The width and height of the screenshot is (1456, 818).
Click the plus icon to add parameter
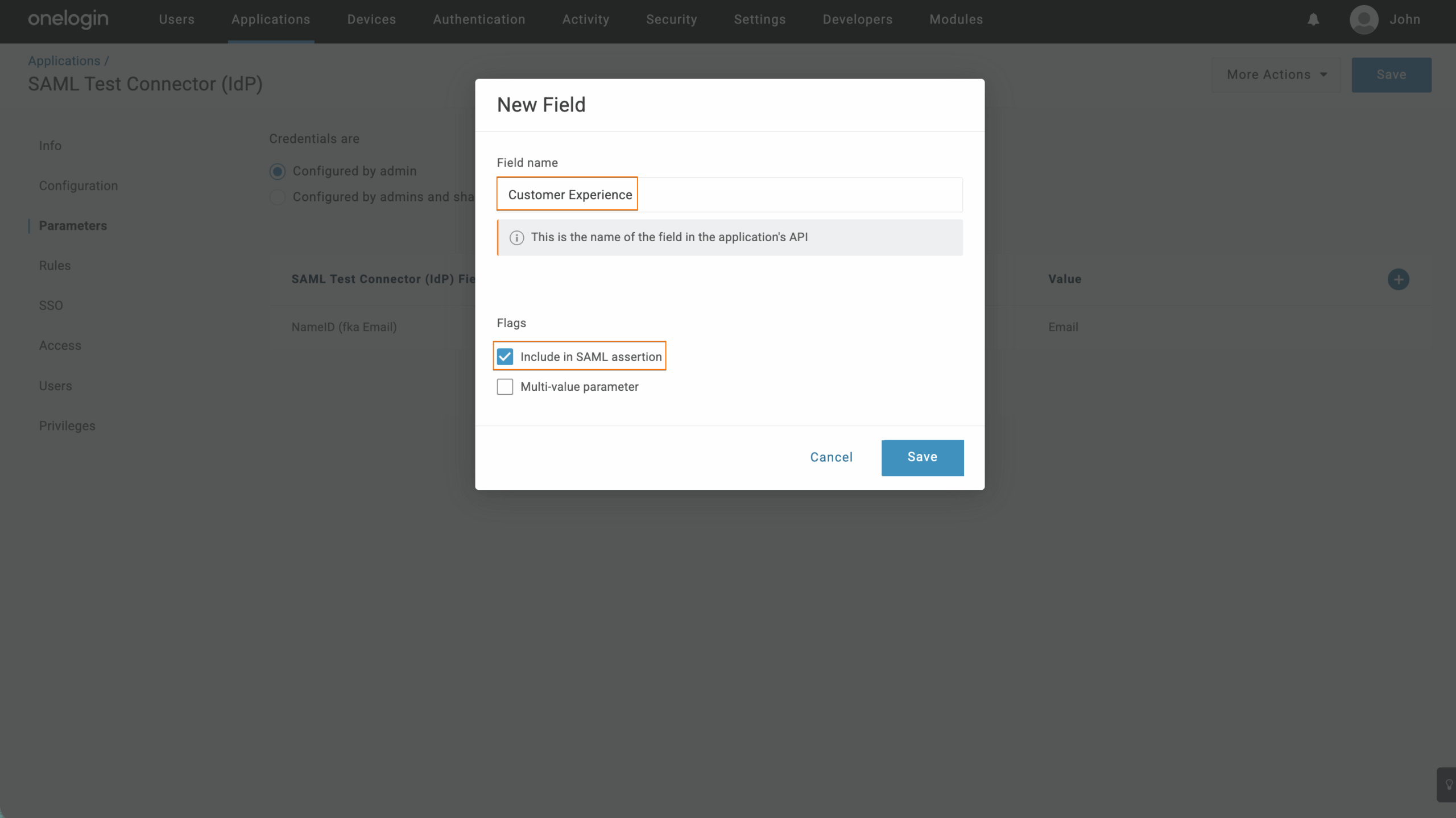coord(1398,279)
